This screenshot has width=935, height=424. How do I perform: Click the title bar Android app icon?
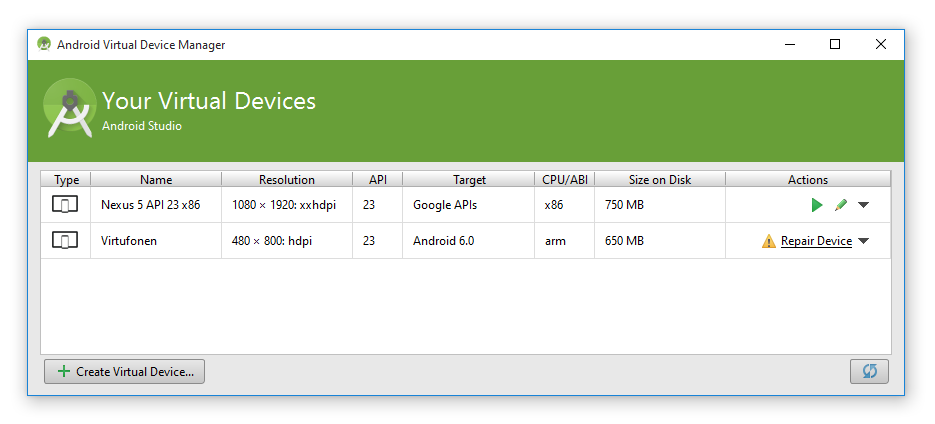(x=44, y=44)
